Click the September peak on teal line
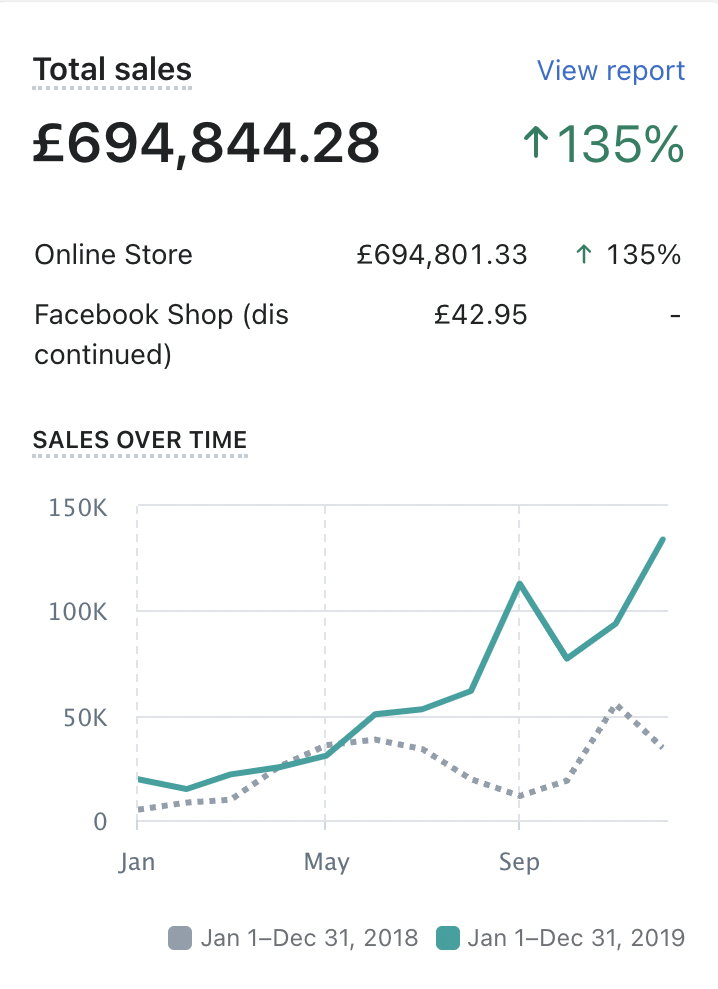Viewport: 718px width, 989px height. [x=519, y=583]
